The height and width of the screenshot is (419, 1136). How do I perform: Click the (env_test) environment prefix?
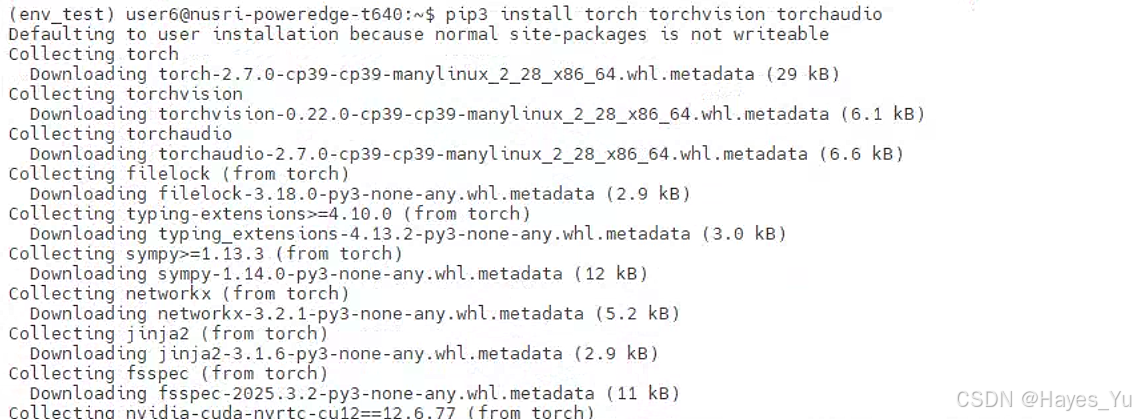62,14
